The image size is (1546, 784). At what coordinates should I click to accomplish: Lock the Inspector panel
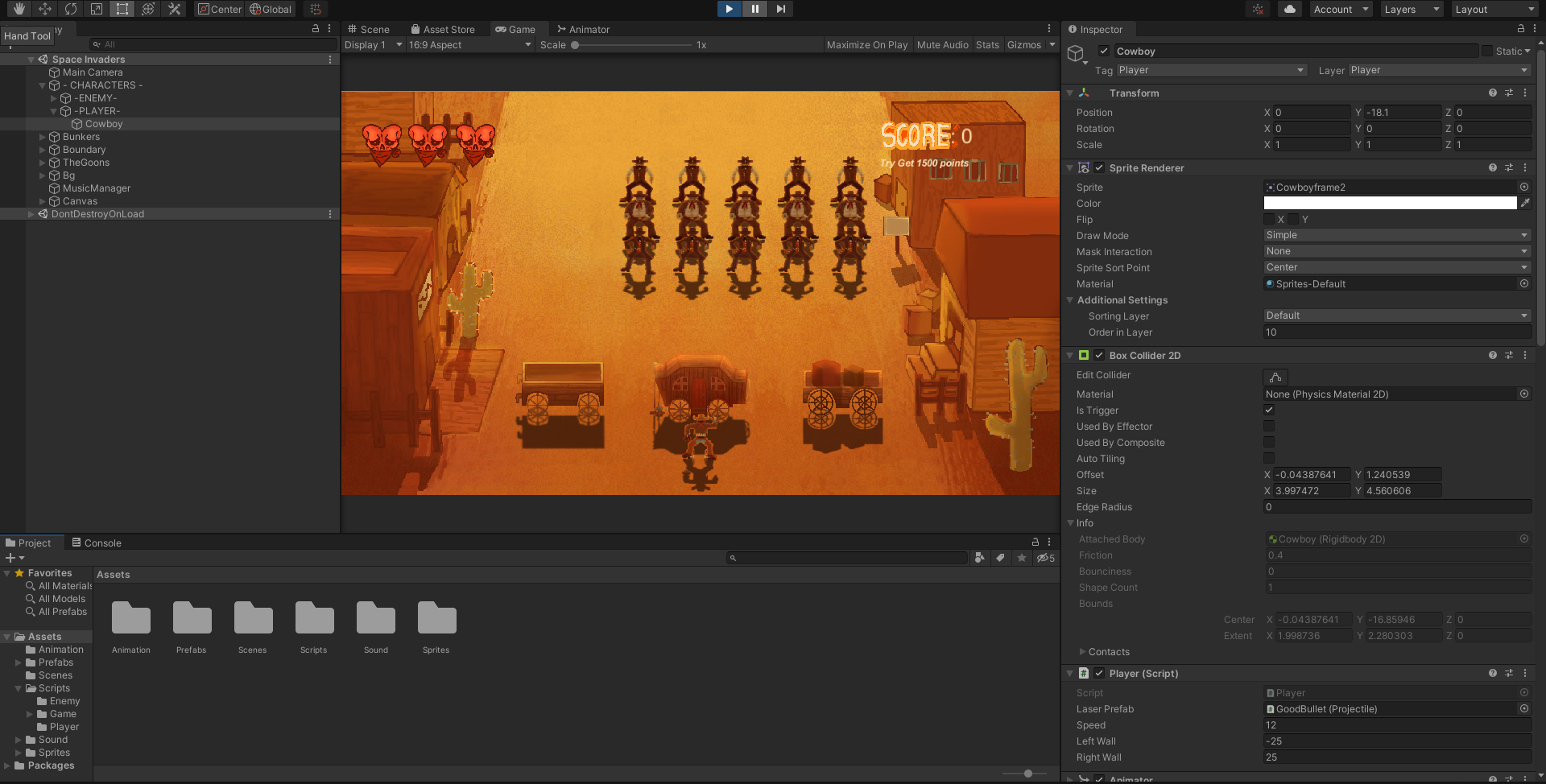point(1521,28)
